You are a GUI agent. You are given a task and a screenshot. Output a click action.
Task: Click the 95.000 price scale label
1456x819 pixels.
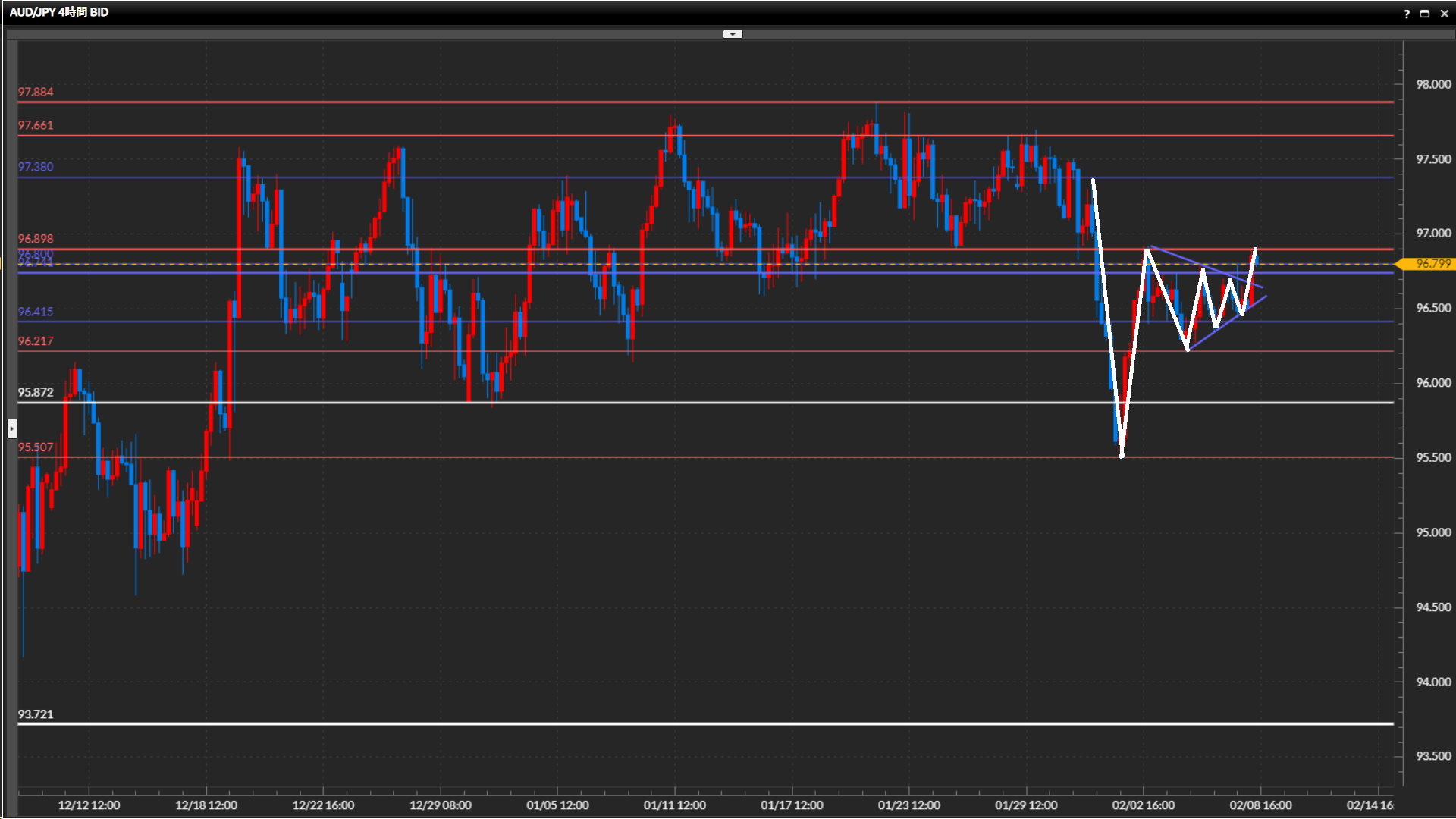coord(1433,532)
